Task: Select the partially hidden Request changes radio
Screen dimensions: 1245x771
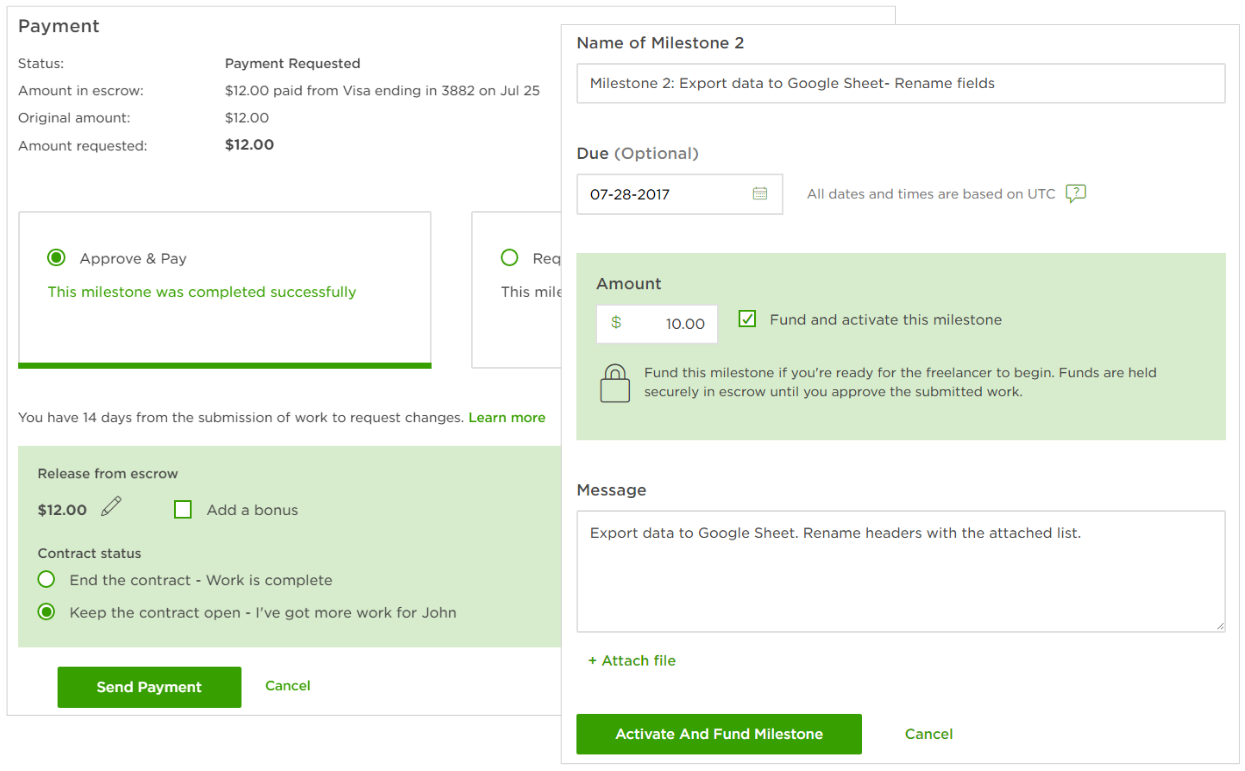Action: coord(510,258)
